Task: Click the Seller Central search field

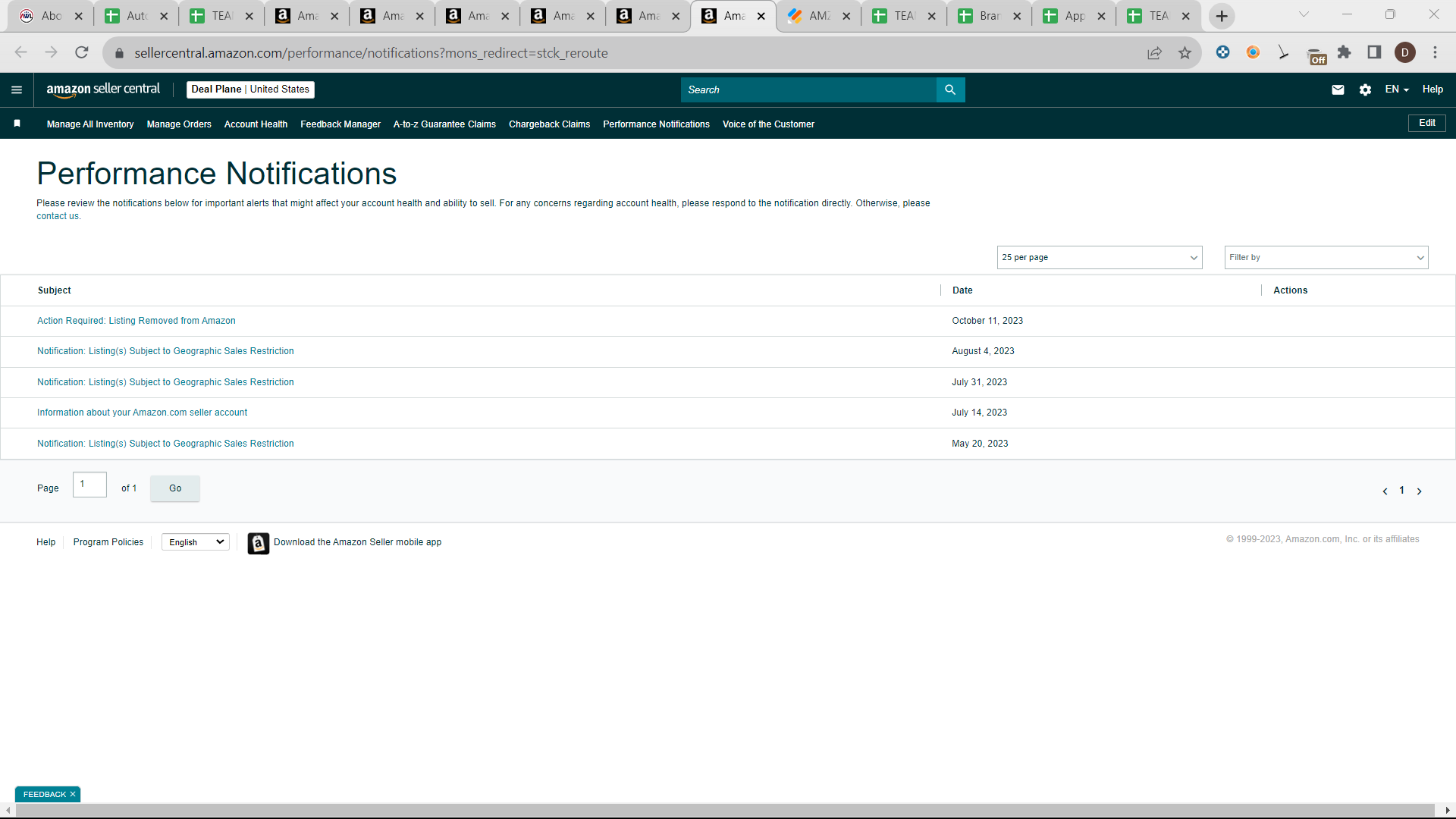Action: [x=808, y=89]
